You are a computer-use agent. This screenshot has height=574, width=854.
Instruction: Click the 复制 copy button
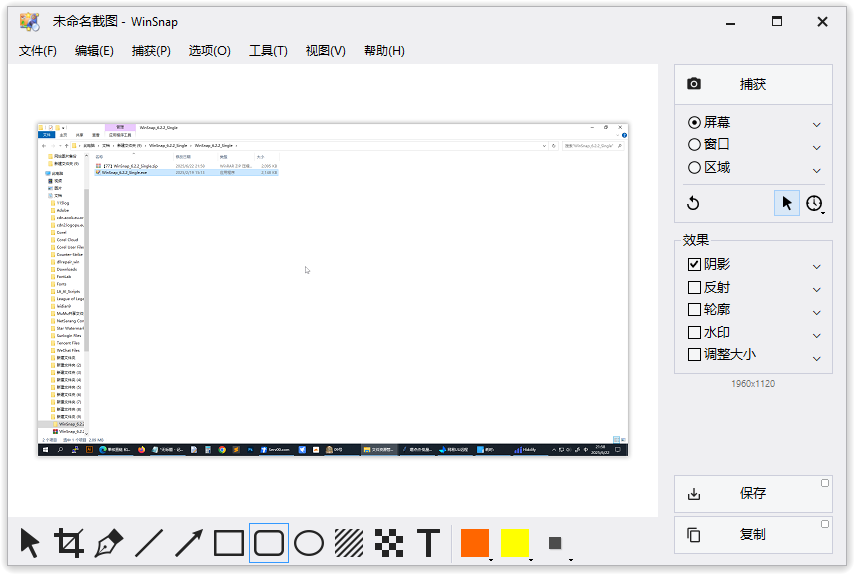[x=753, y=535]
